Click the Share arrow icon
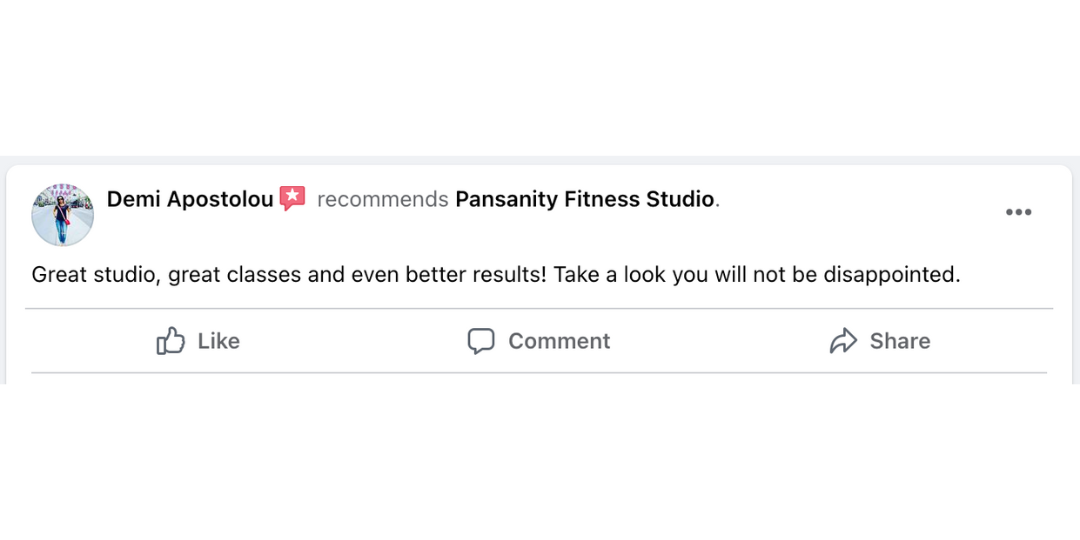 click(x=844, y=341)
